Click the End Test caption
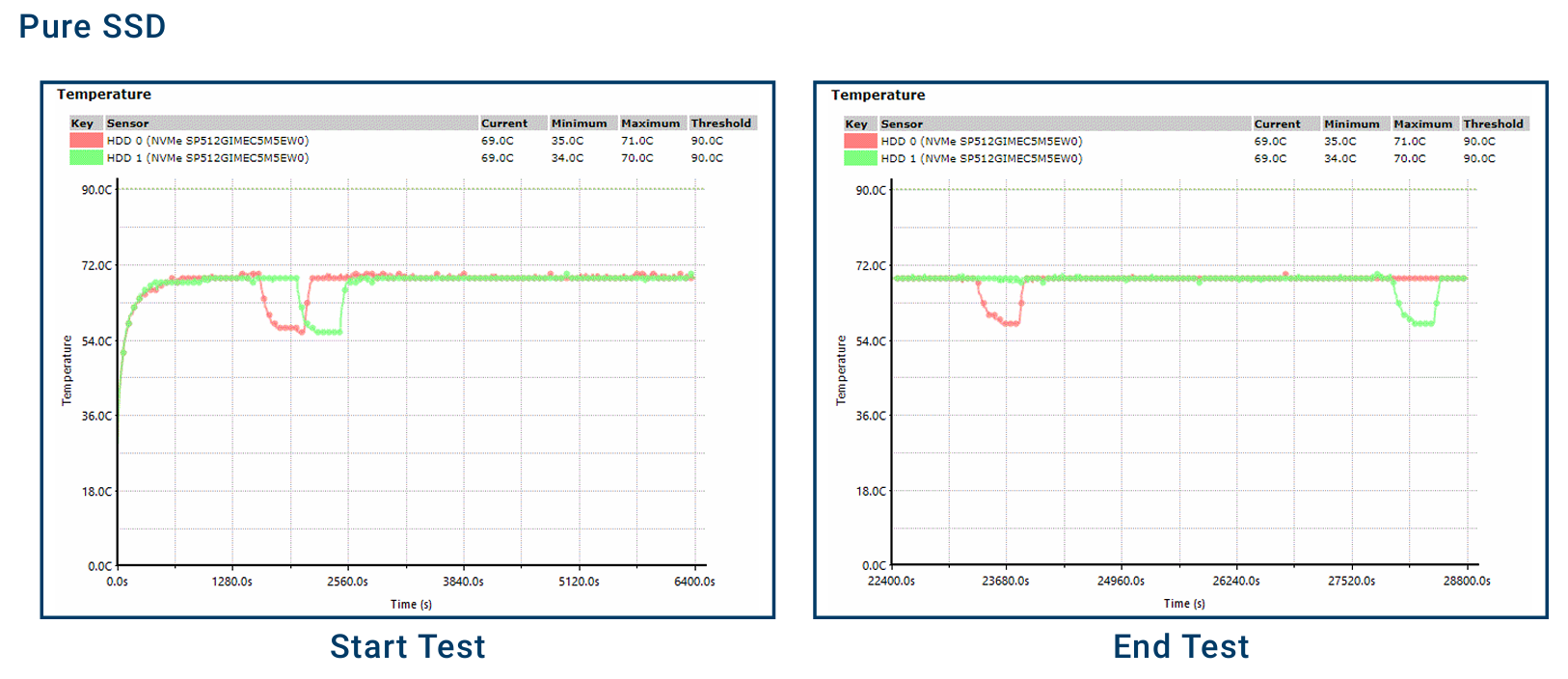1568x679 pixels. click(1180, 647)
